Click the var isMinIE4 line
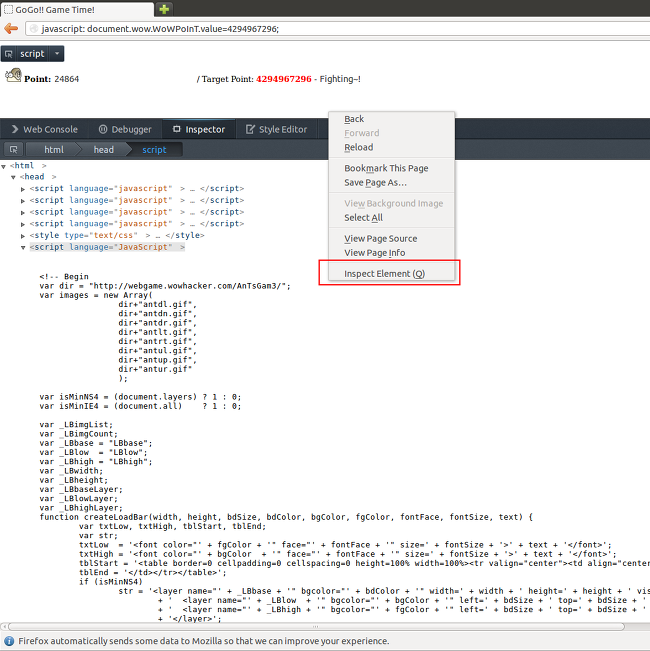 140,406
